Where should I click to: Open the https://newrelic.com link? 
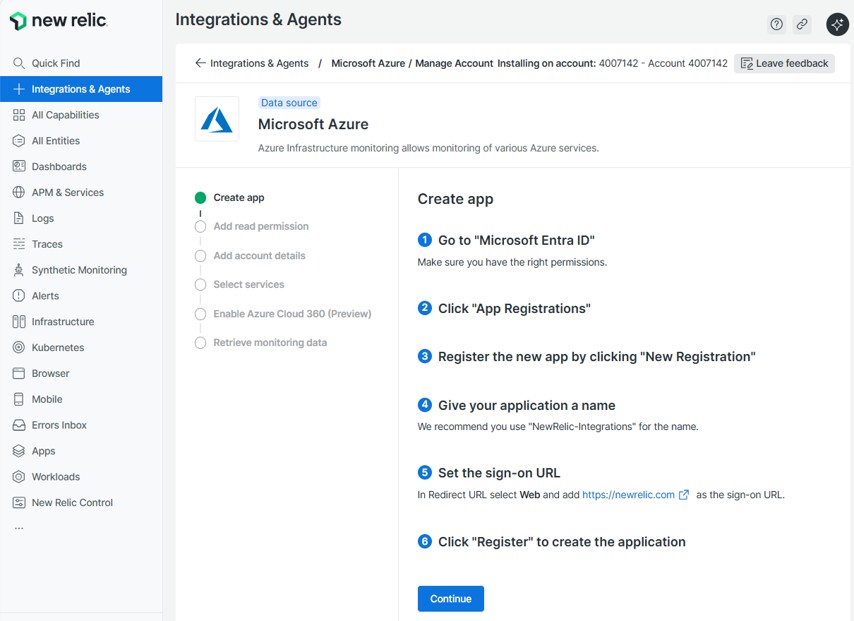628,495
